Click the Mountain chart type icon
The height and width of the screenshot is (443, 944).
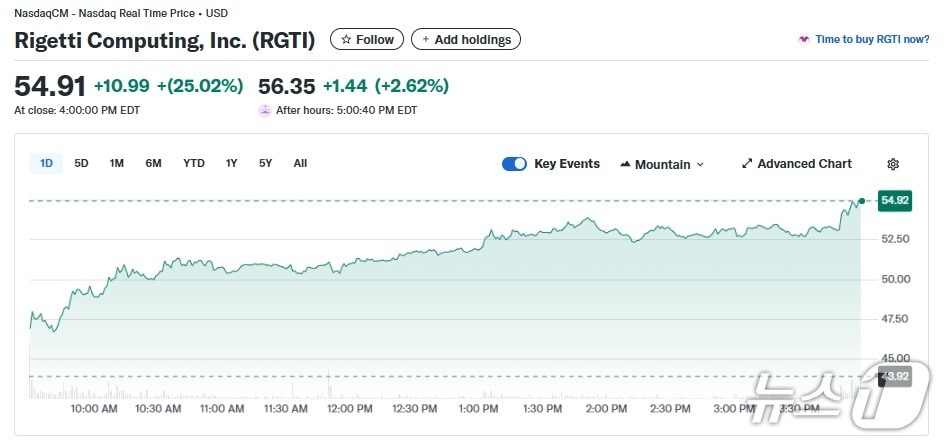point(625,164)
